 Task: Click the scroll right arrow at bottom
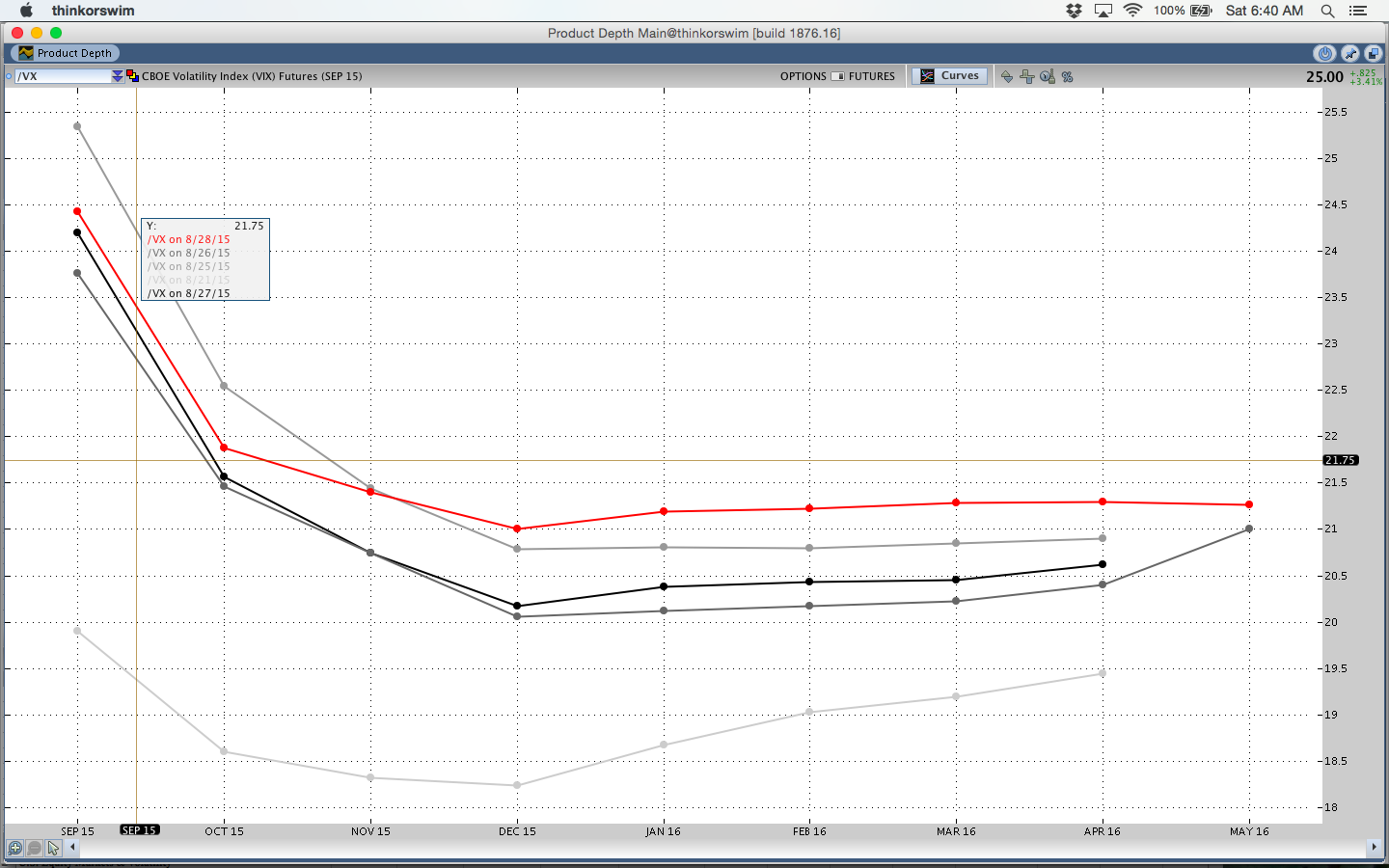[x=1374, y=848]
